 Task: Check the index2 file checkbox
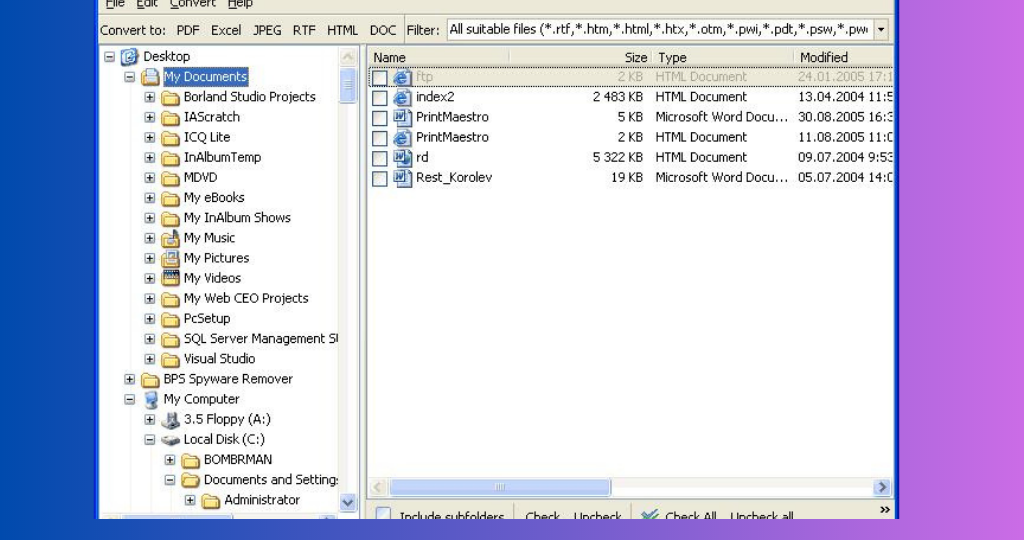[x=379, y=99]
